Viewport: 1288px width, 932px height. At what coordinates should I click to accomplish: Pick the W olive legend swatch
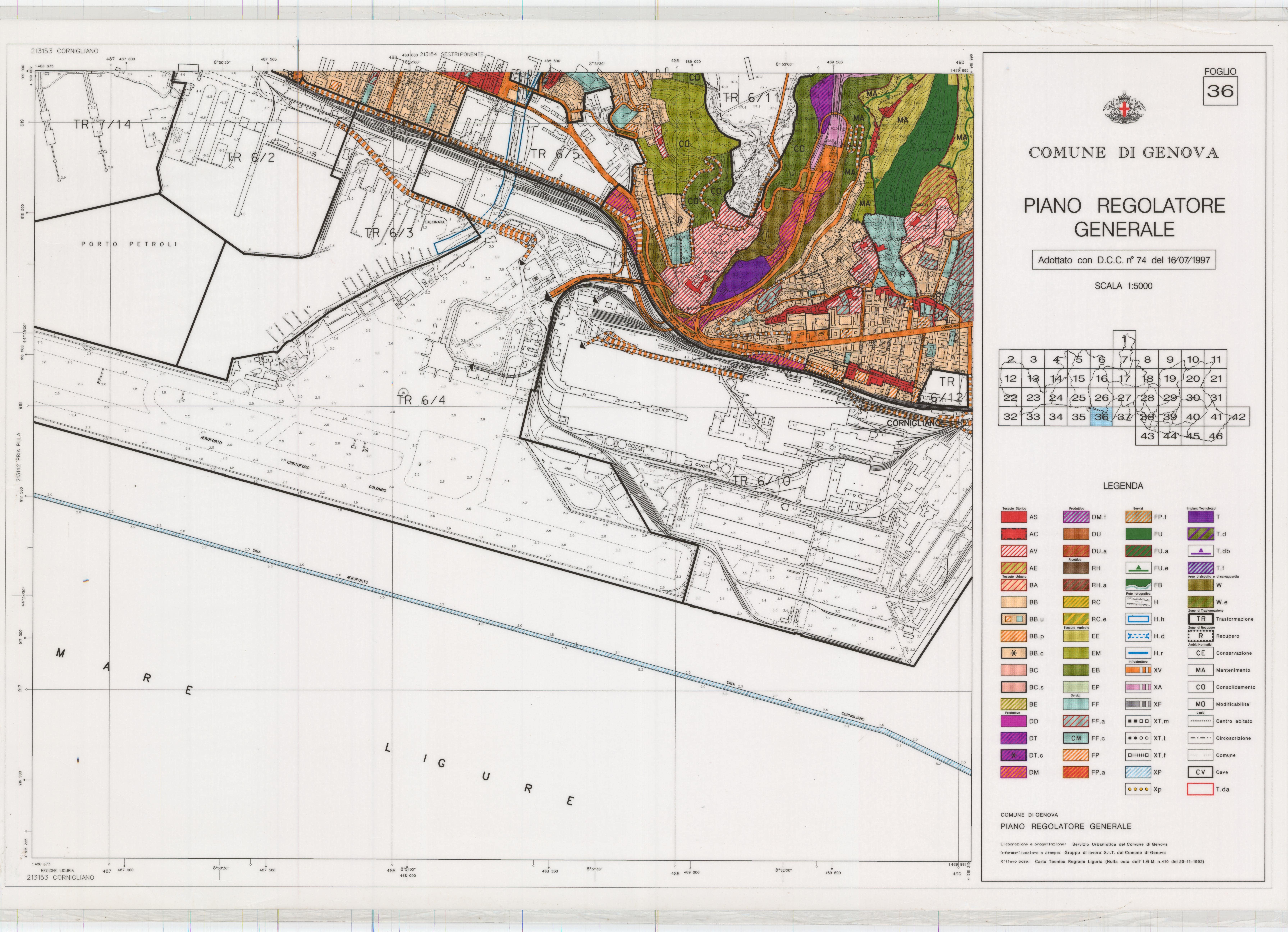click(x=1200, y=585)
